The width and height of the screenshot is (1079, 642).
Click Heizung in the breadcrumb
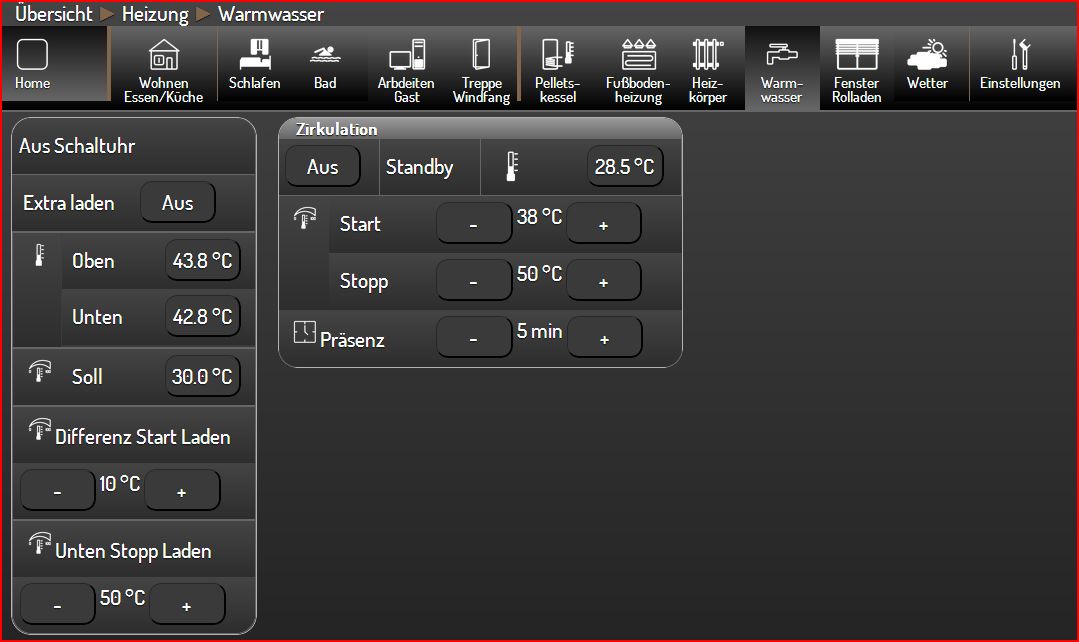(x=155, y=14)
